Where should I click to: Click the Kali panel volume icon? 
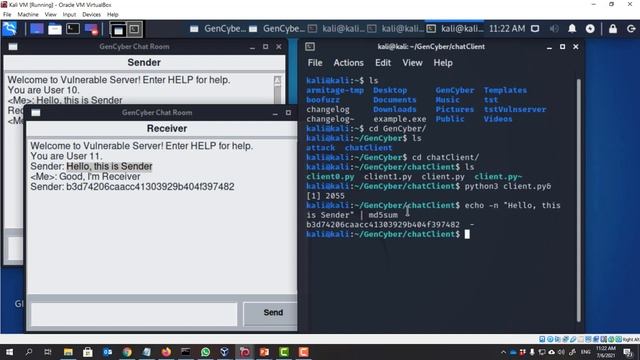pos(554,29)
